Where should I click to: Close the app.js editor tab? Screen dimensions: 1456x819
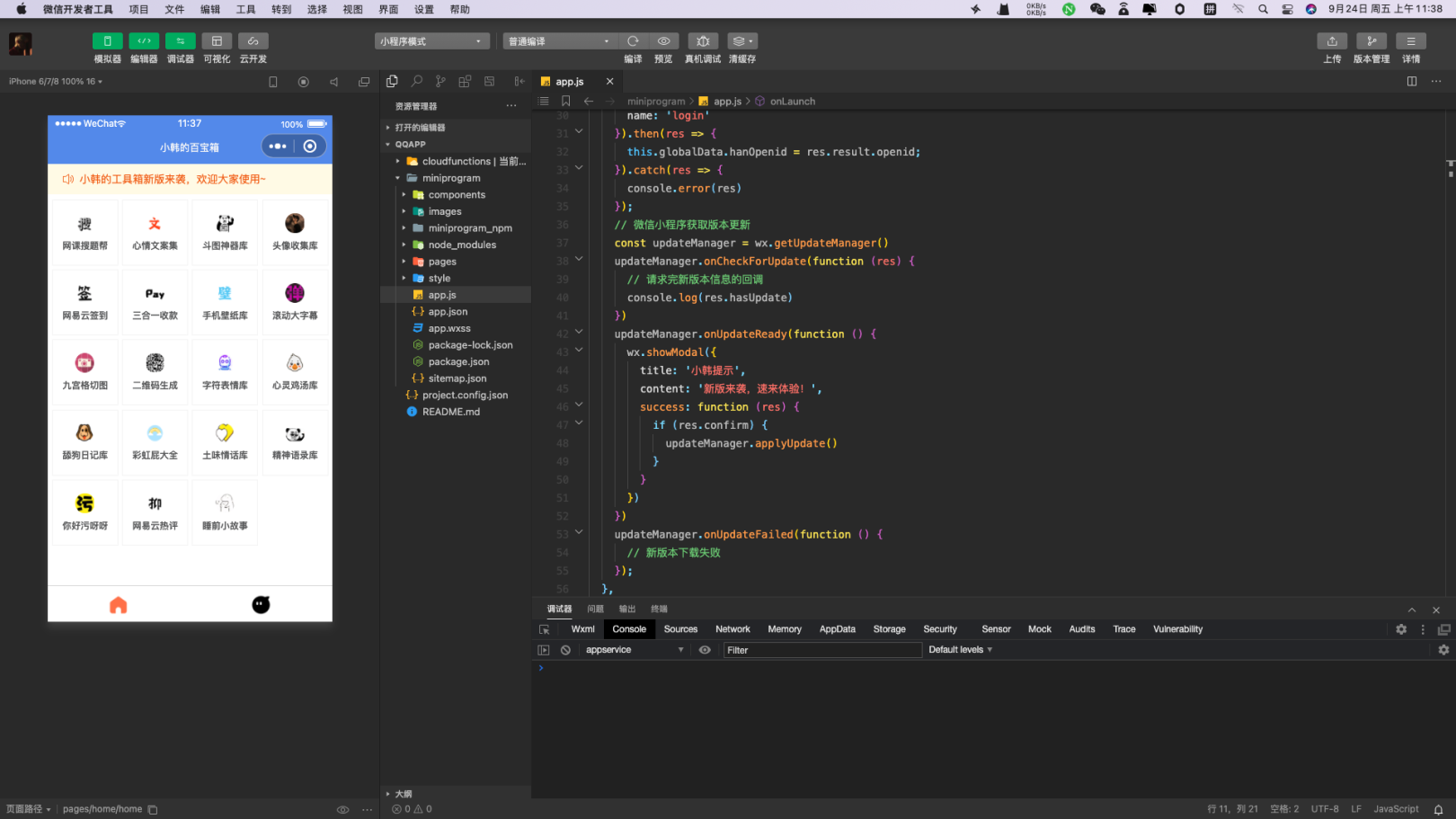pyautogui.click(x=609, y=82)
